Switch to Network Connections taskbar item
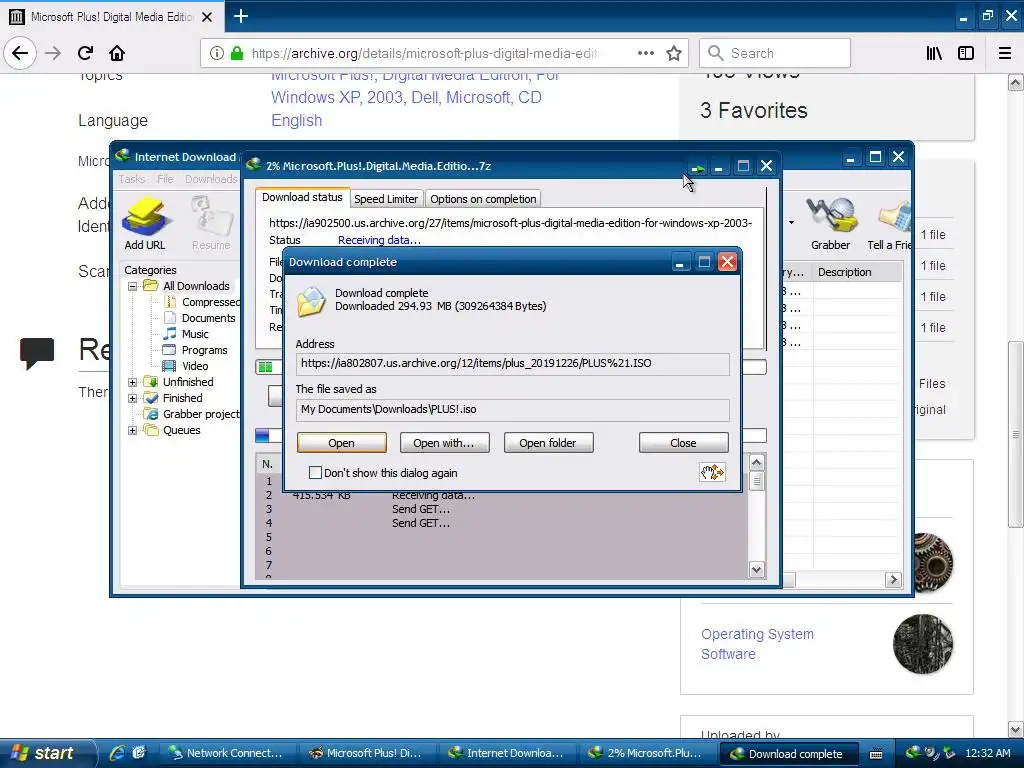Screen dimensions: 1024x768 click(x=227, y=754)
